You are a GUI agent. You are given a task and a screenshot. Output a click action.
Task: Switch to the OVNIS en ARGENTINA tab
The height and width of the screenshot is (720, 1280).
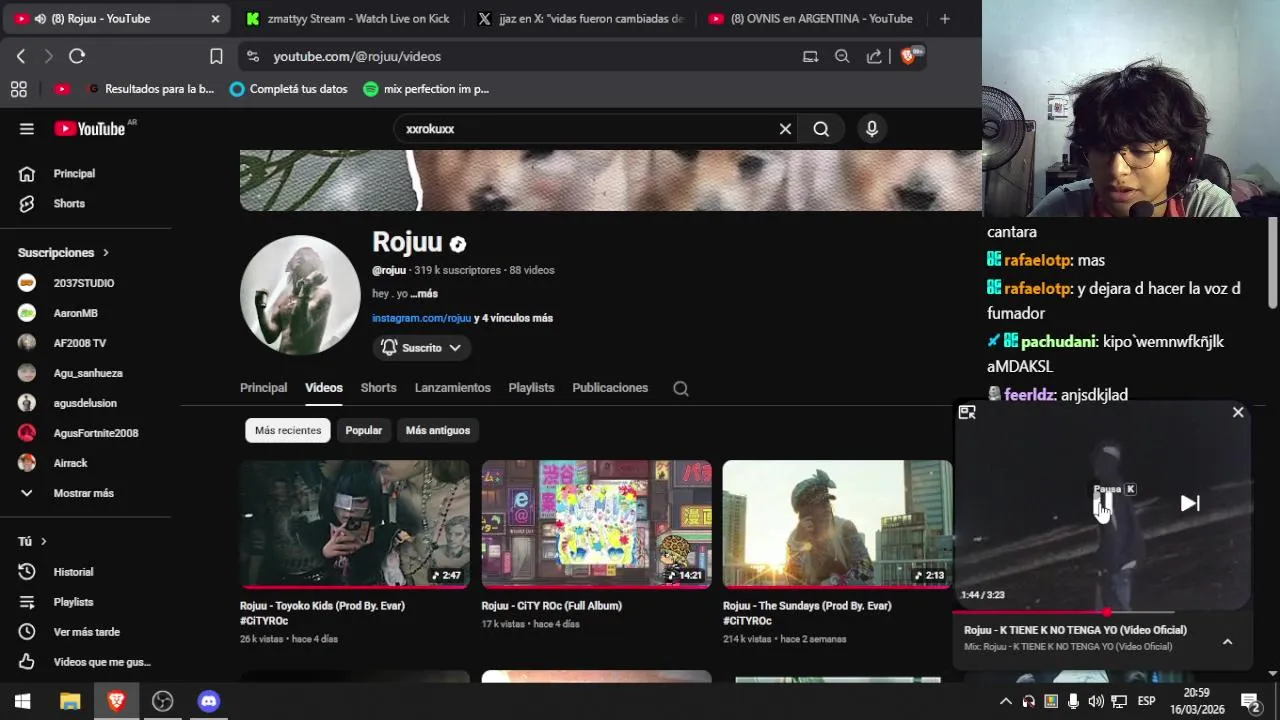point(811,19)
